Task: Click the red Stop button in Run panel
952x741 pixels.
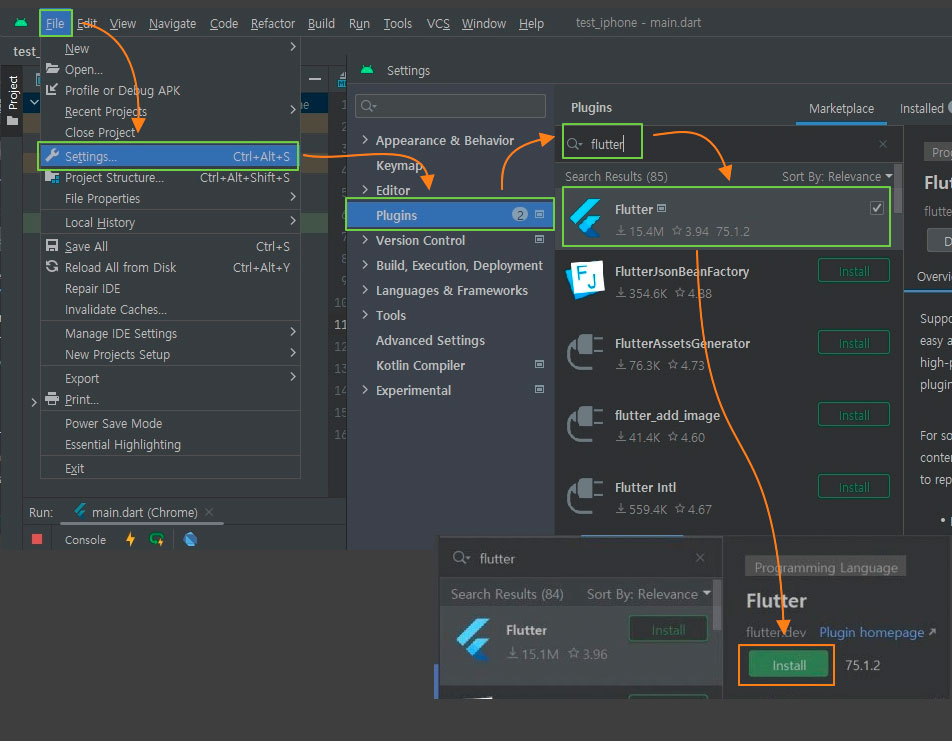Action: click(37, 539)
